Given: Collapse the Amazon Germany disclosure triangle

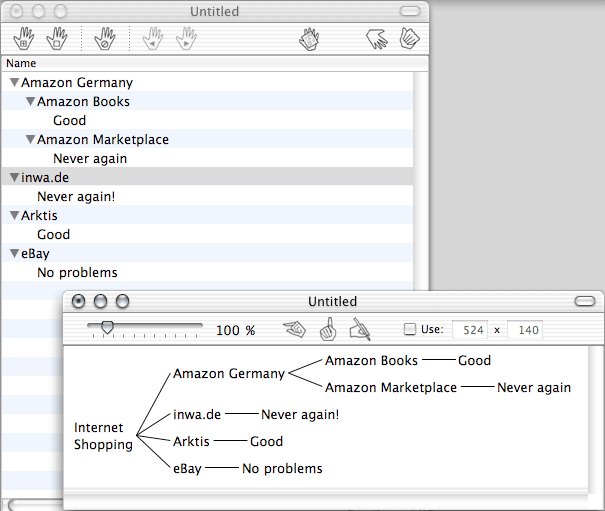Looking at the screenshot, I should [15, 82].
